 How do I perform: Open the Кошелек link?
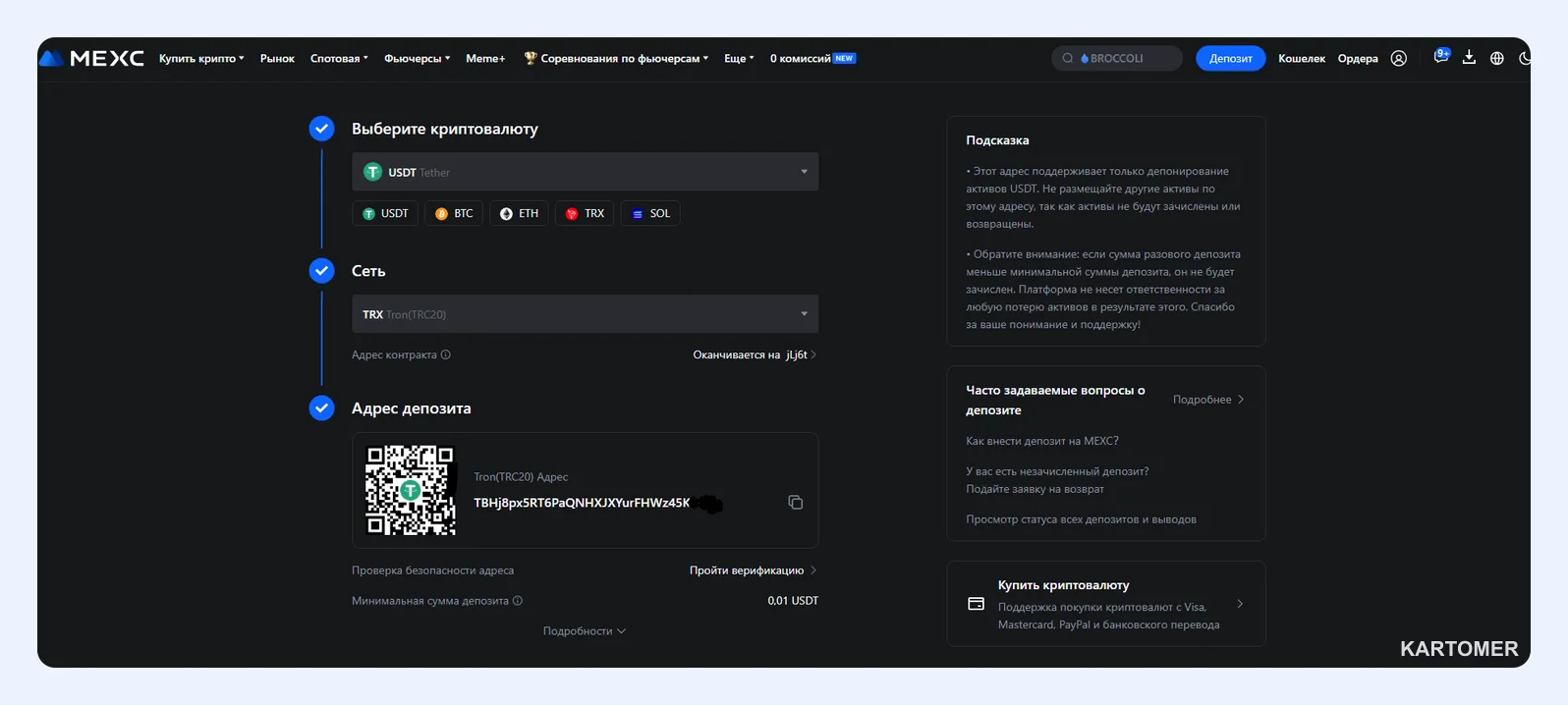(x=1302, y=59)
